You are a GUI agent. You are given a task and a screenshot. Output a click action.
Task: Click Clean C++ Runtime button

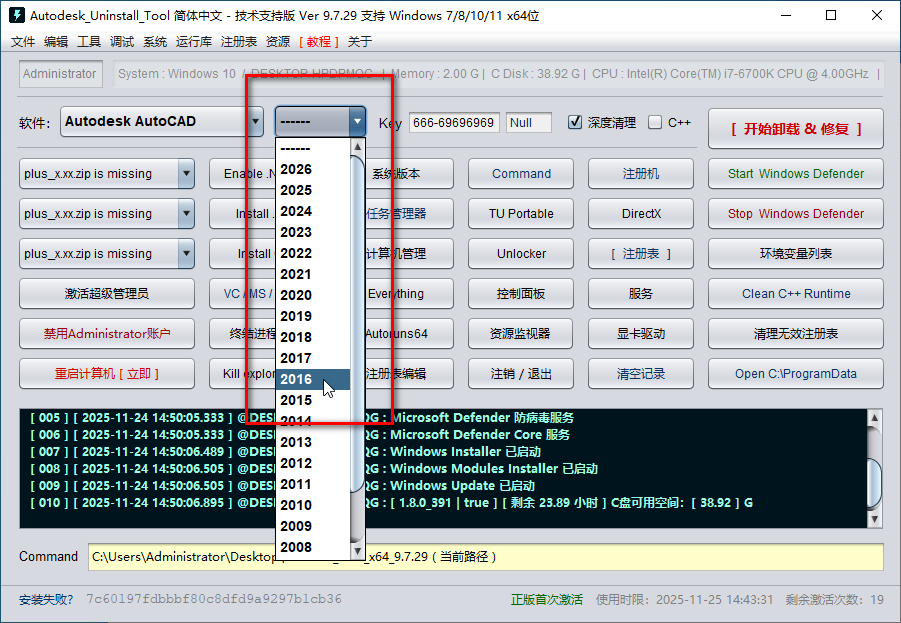coord(796,294)
